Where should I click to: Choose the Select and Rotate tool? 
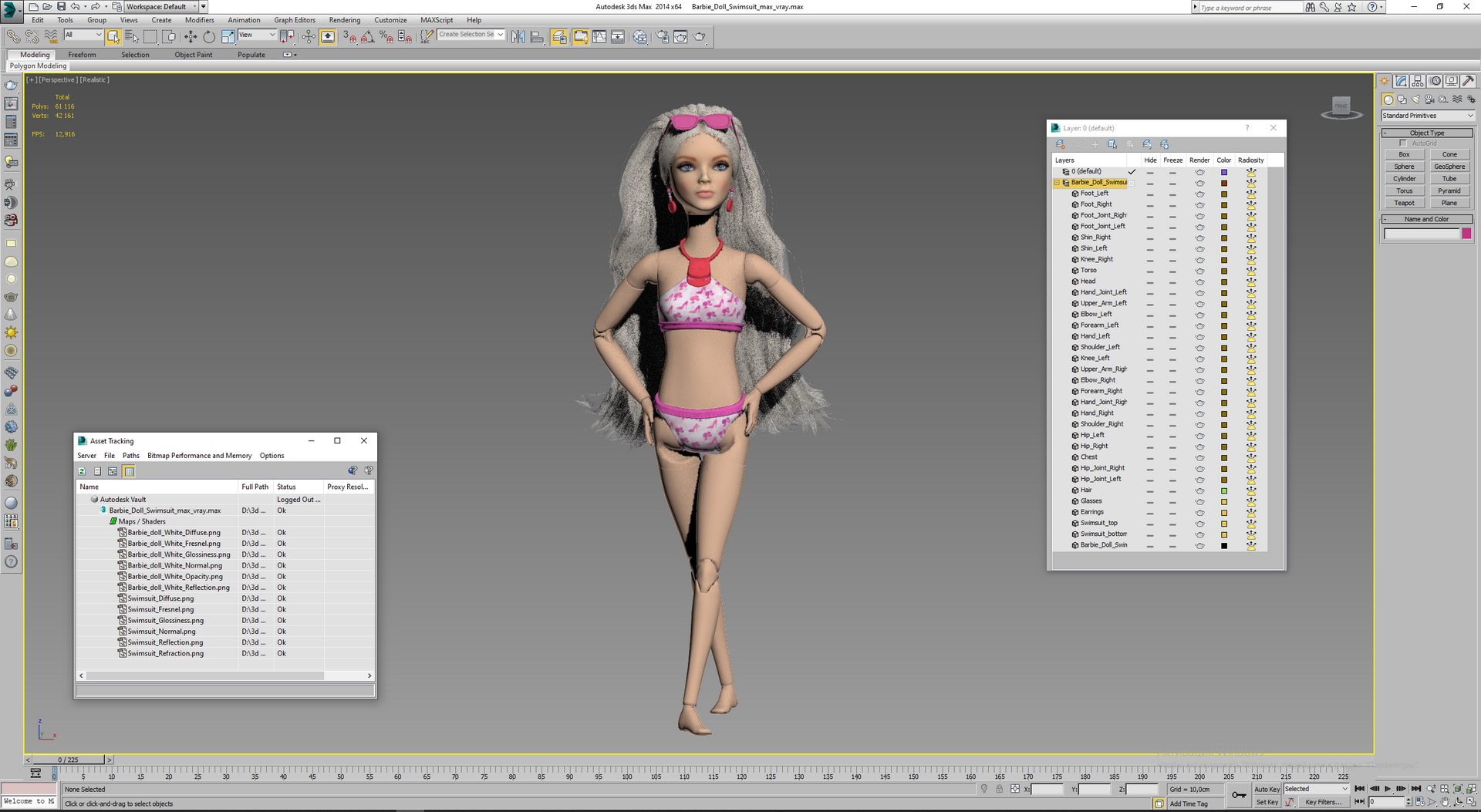click(209, 36)
